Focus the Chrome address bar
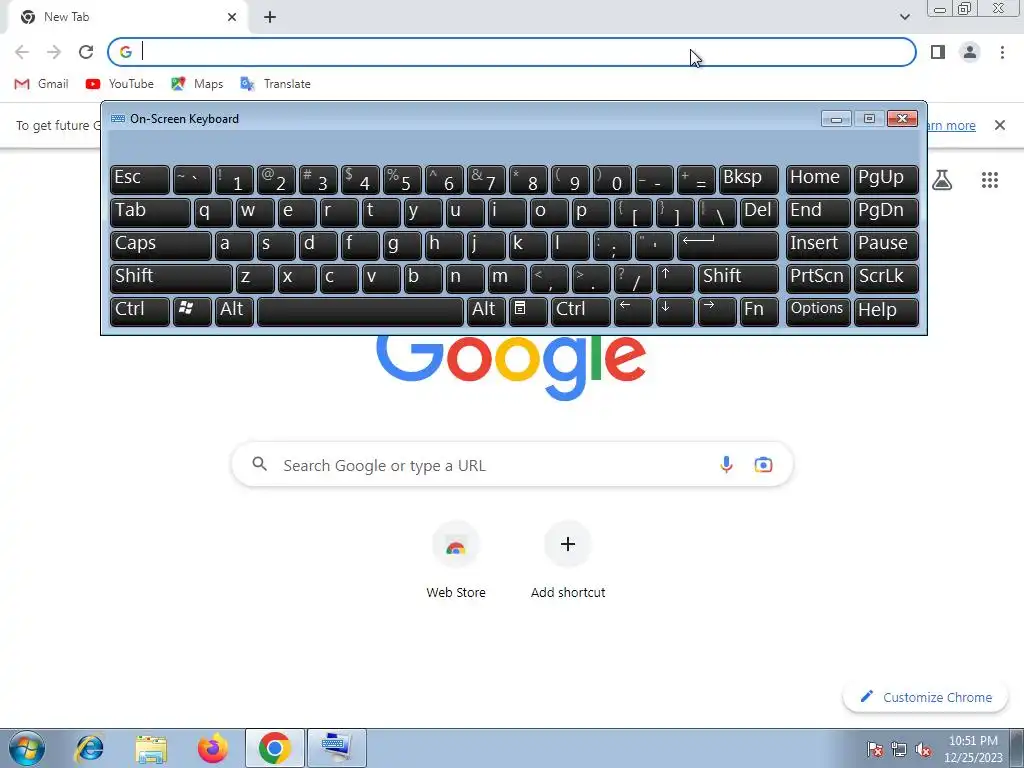Viewport: 1024px width, 768px height. pyautogui.click(x=512, y=52)
